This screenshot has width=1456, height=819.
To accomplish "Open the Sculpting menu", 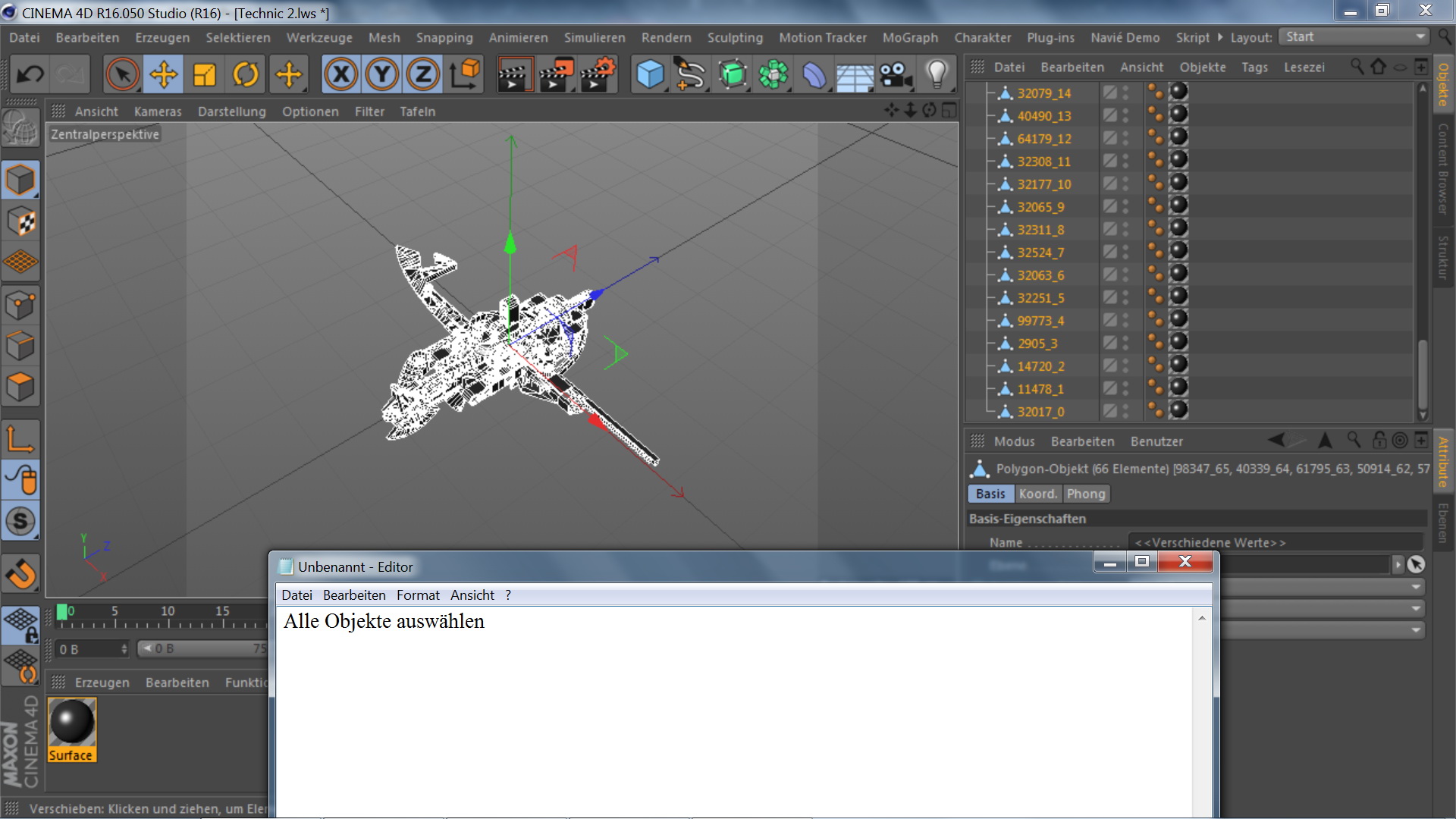I will (735, 37).
